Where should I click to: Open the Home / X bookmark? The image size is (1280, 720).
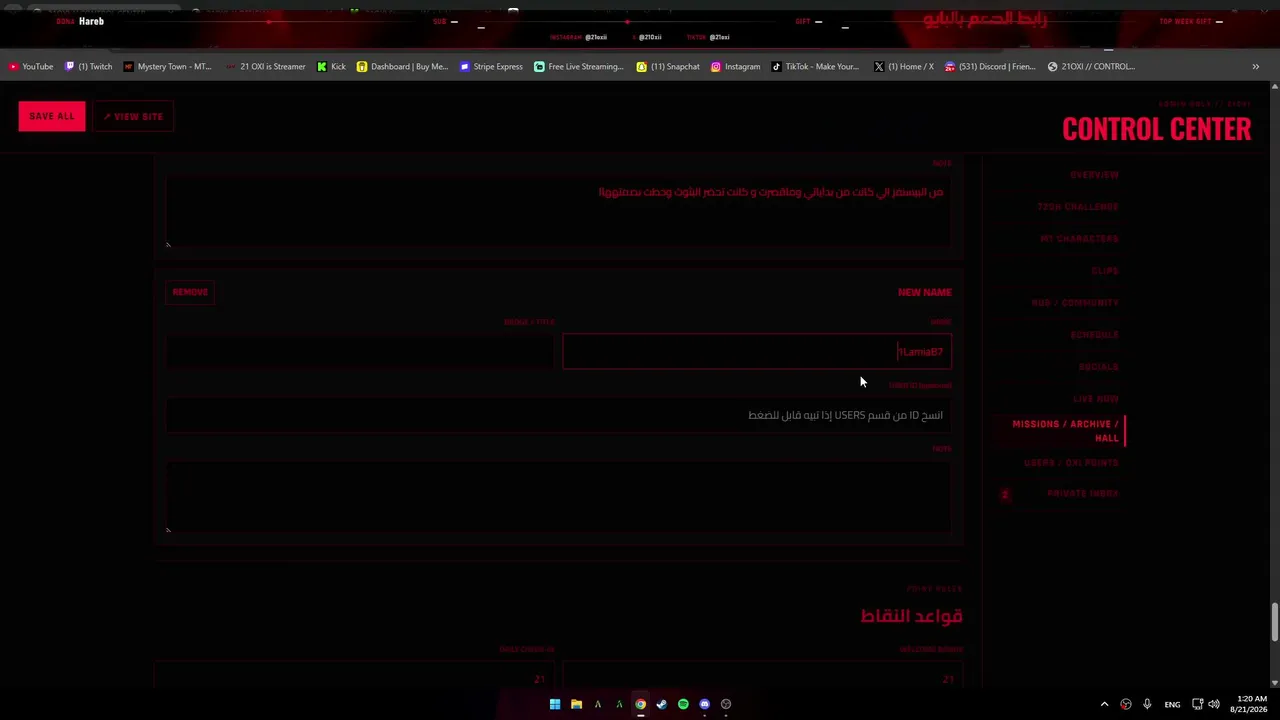[904, 67]
